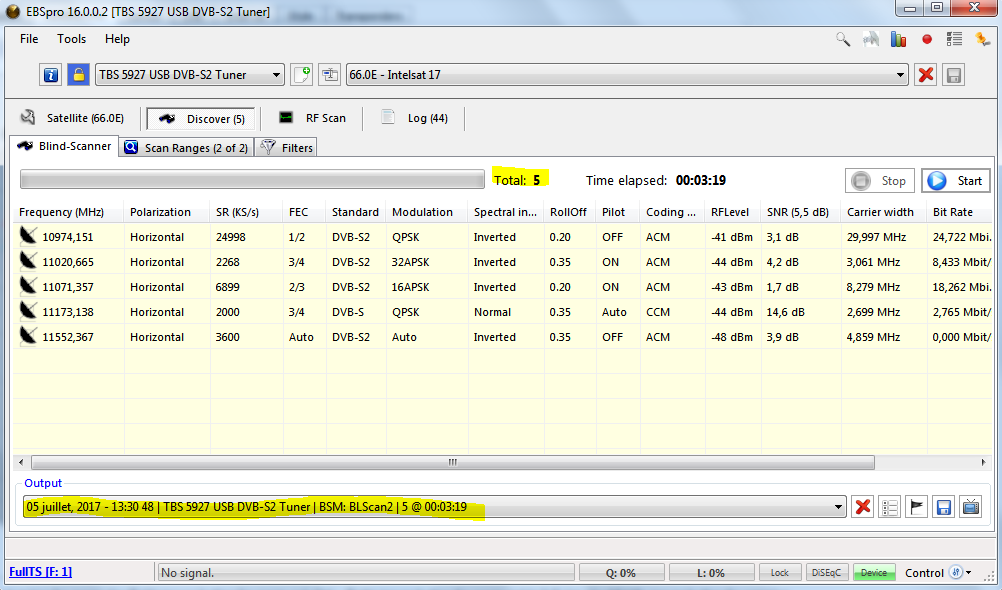This screenshot has width=1002, height=590.
Task: Click the red record dot in top toolbar
Action: pos(927,40)
